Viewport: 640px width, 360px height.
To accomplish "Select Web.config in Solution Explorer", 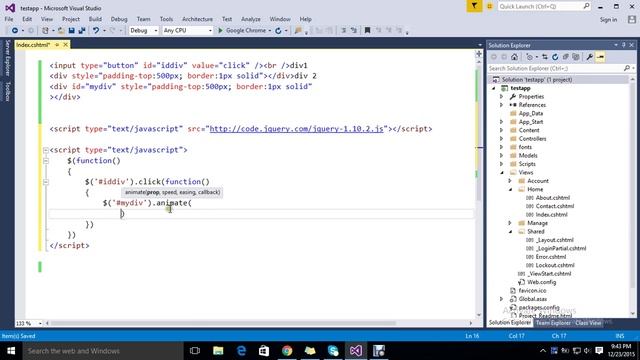I will tap(541, 282).
